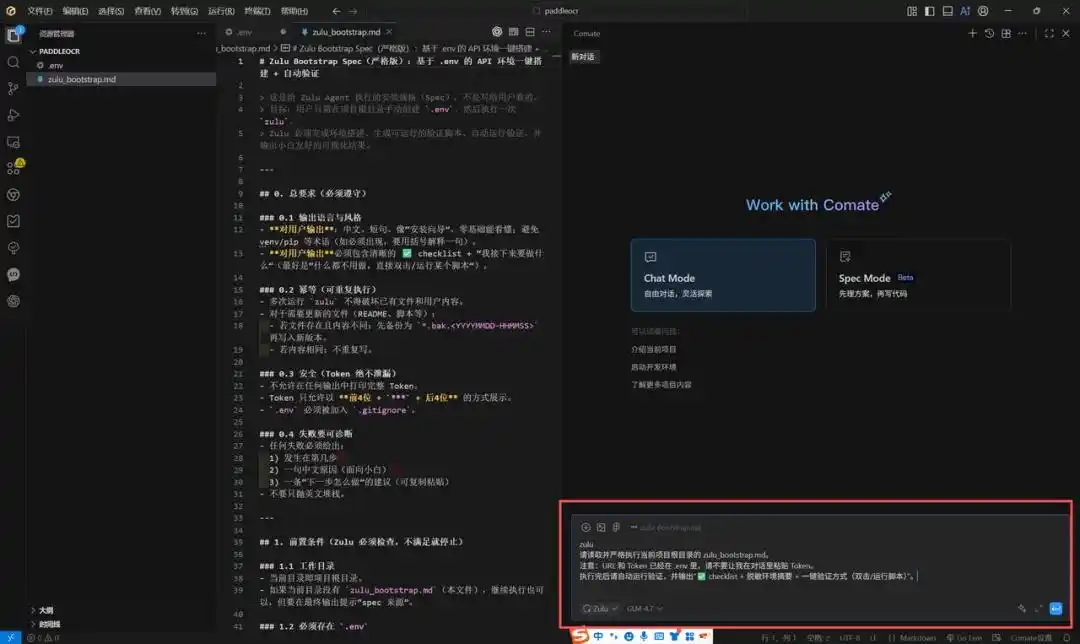
Task: Open the GLM-4.7 model dropdown
Action: (645, 609)
